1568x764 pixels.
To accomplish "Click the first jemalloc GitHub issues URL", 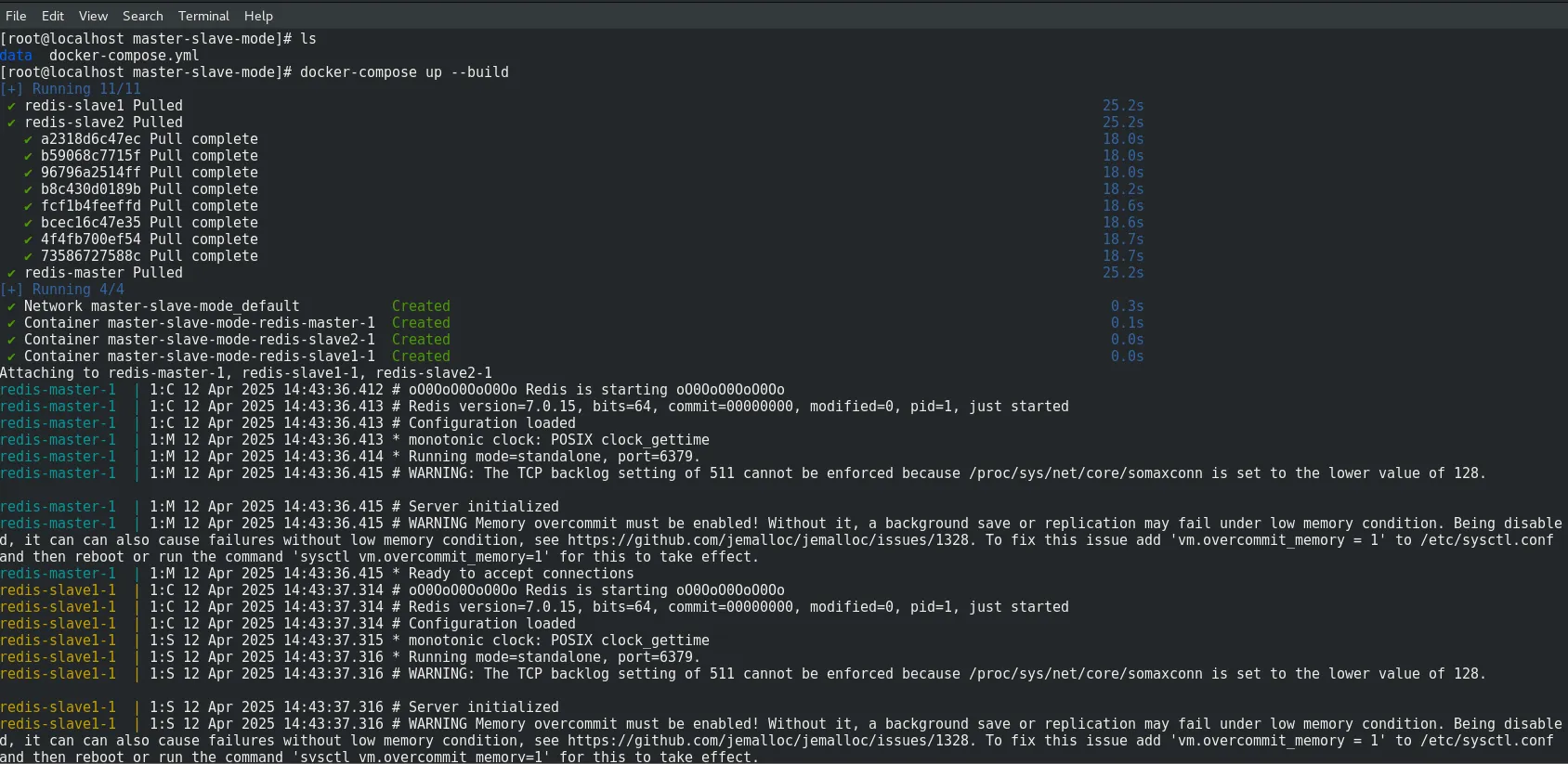I will (x=768, y=540).
